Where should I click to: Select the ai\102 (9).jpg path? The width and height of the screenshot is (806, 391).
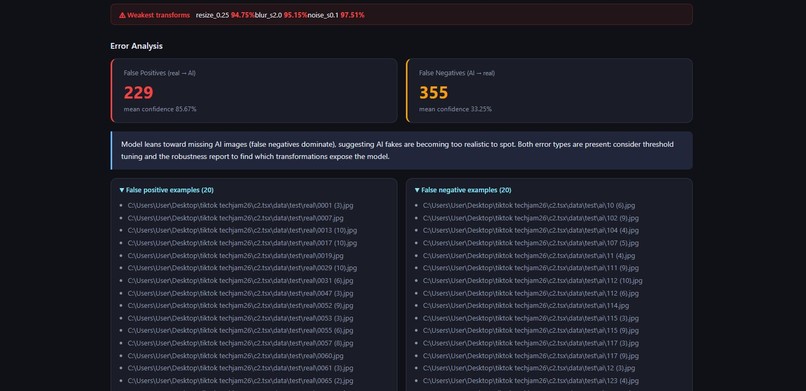pos(531,218)
